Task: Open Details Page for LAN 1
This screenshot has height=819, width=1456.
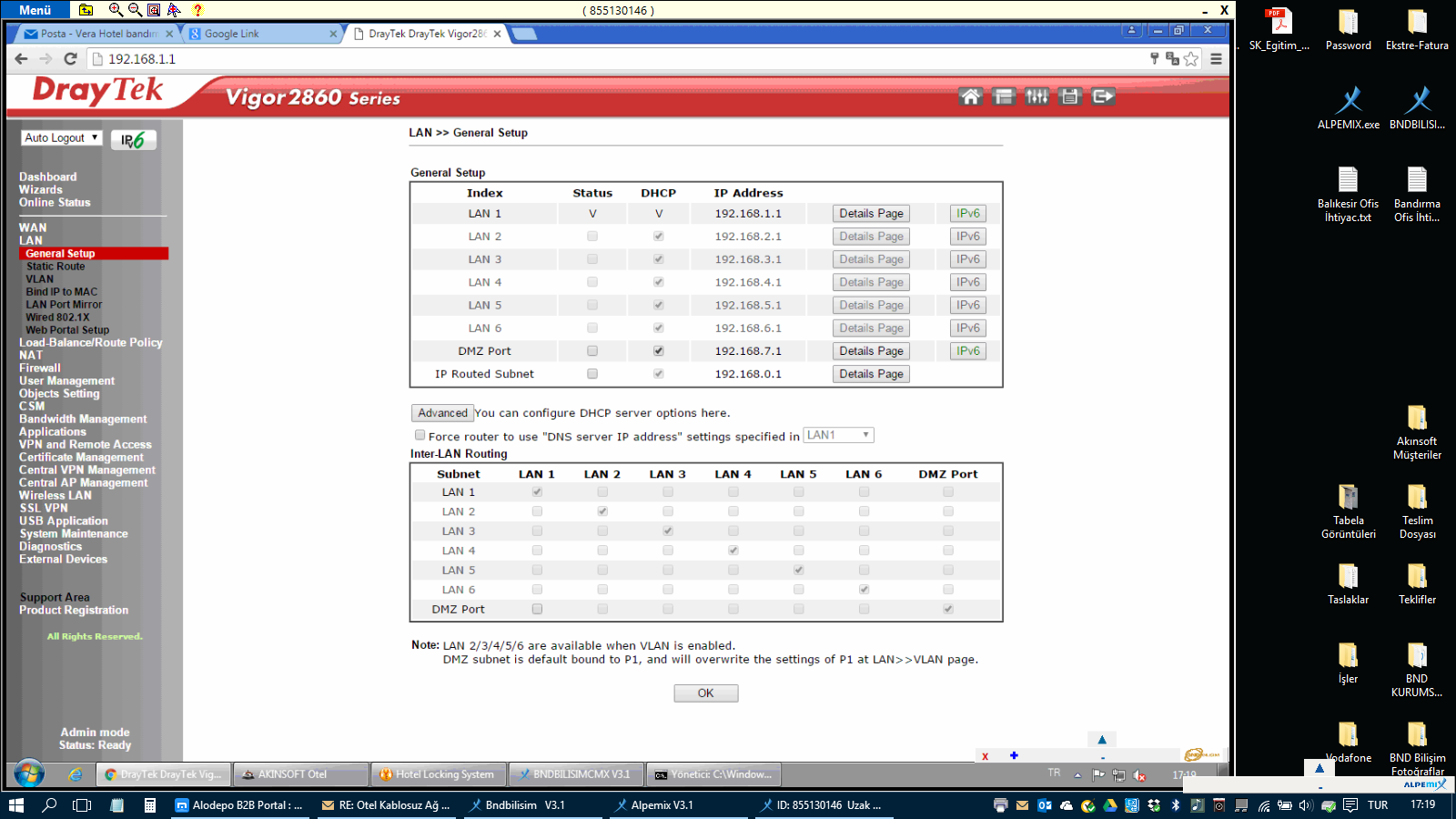Action: point(871,214)
